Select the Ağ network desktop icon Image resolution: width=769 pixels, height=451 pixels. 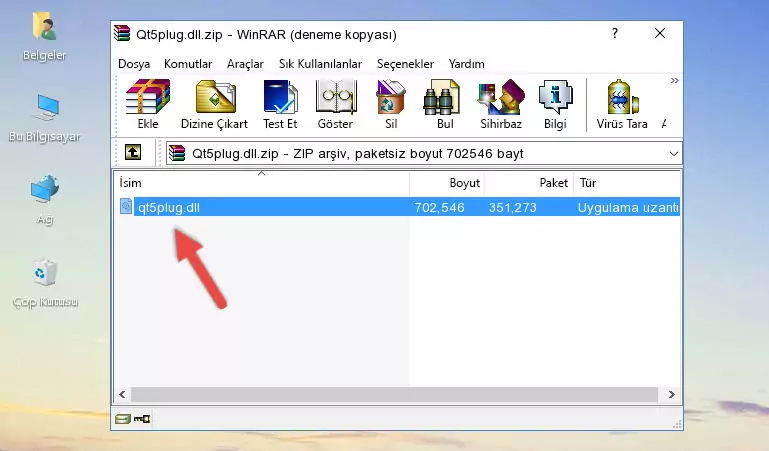click(45, 200)
